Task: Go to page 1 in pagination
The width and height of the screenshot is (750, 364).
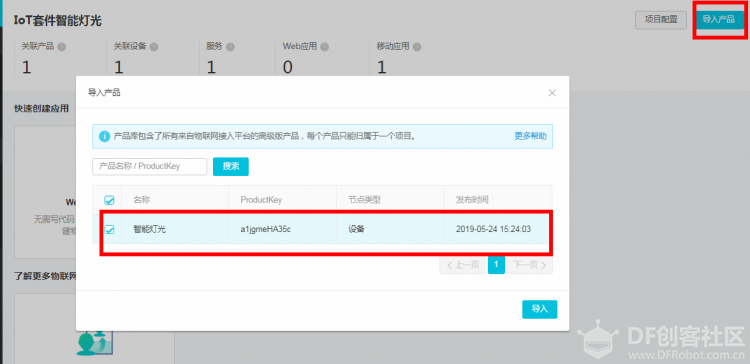Action: tap(496, 265)
